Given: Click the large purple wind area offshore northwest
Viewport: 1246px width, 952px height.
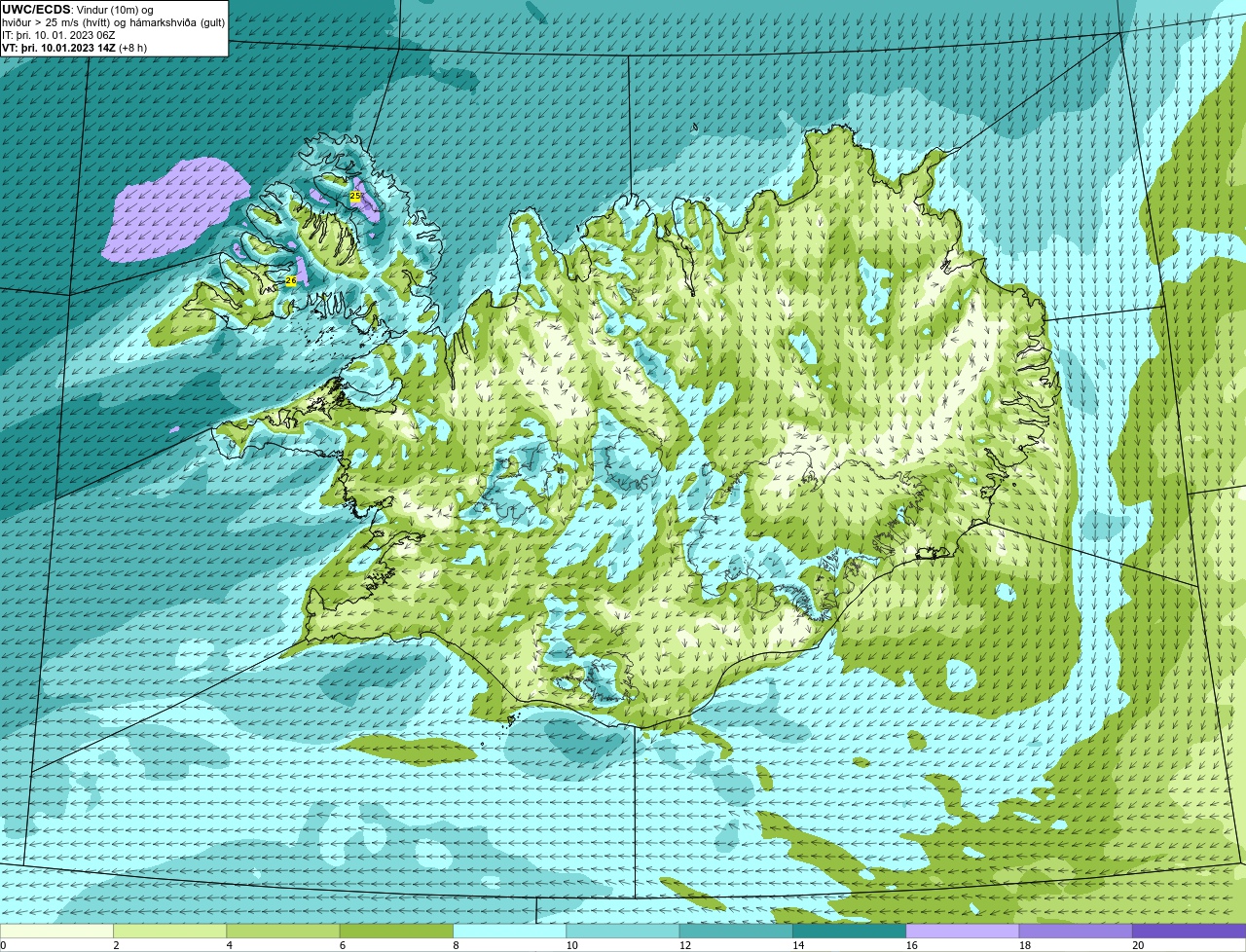Looking at the screenshot, I should pos(173,210).
